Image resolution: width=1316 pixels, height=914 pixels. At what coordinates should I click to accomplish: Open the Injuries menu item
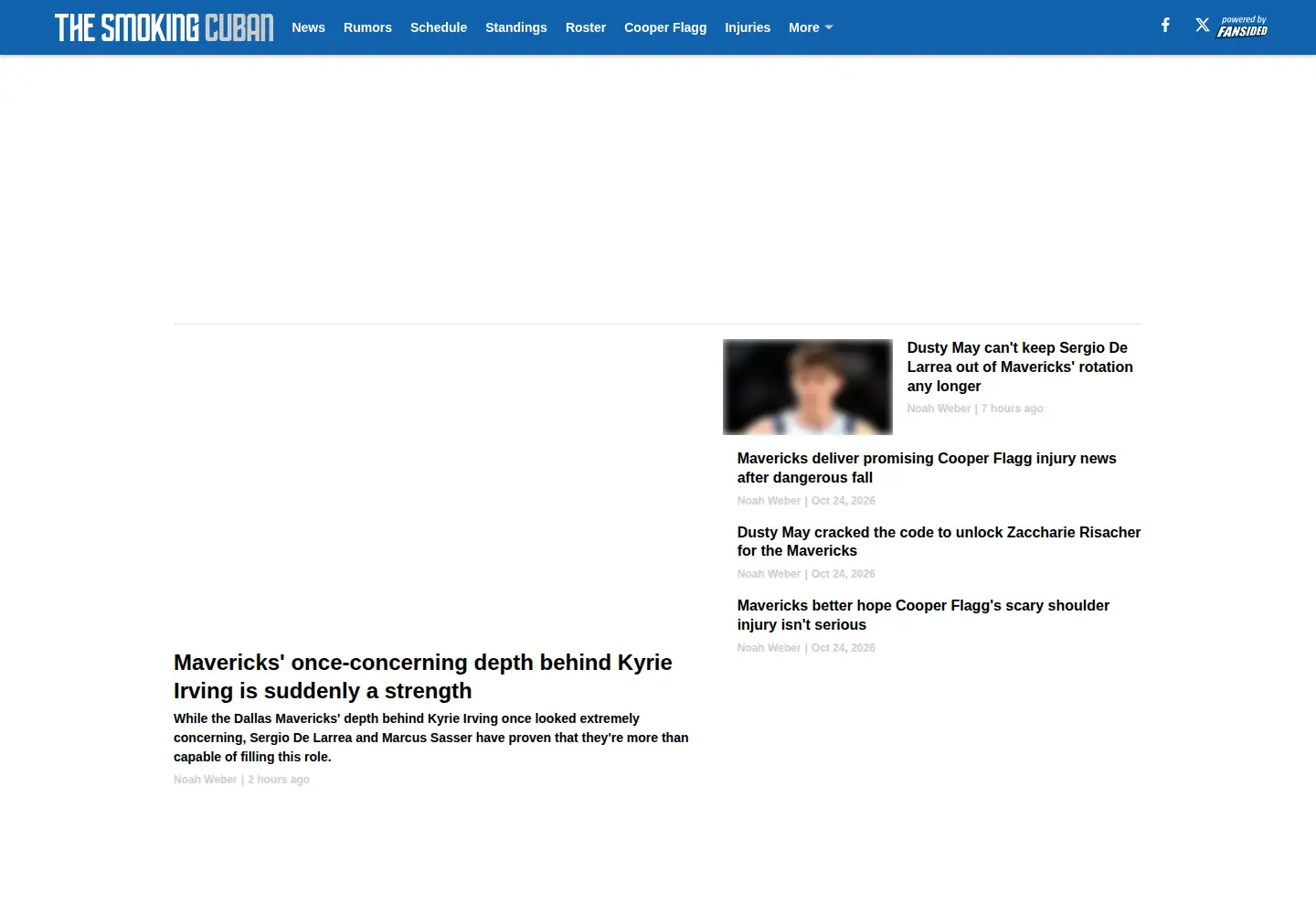(748, 27)
